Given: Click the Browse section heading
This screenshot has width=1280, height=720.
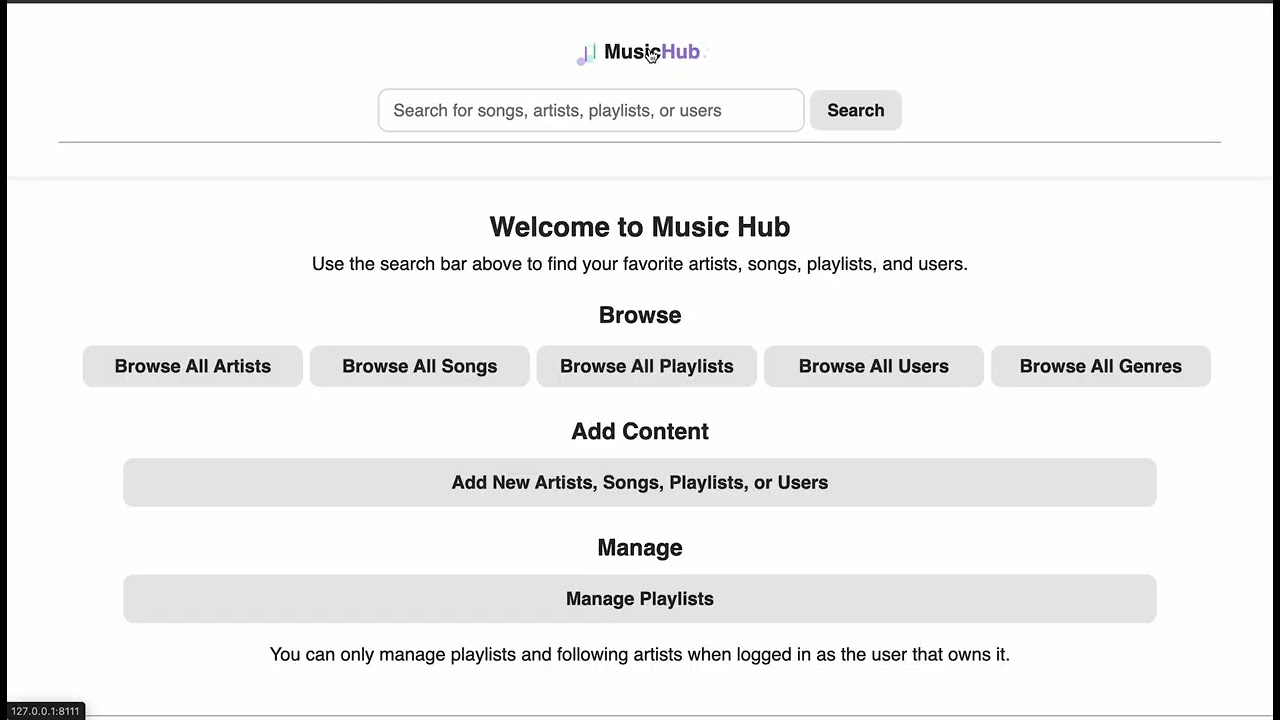Looking at the screenshot, I should (640, 315).
